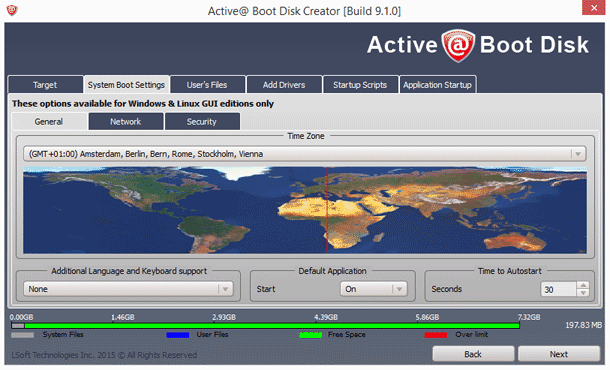Click the green free space usage bar
Screen dimensions: 610x370
(x=272, y=325)
